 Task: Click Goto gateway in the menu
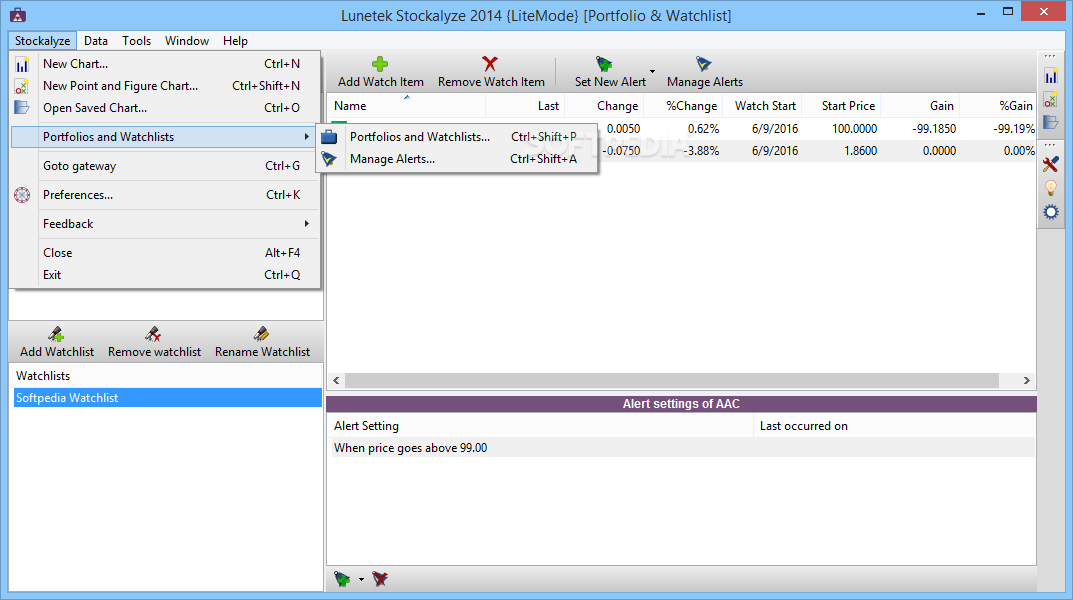coord(166,166)
